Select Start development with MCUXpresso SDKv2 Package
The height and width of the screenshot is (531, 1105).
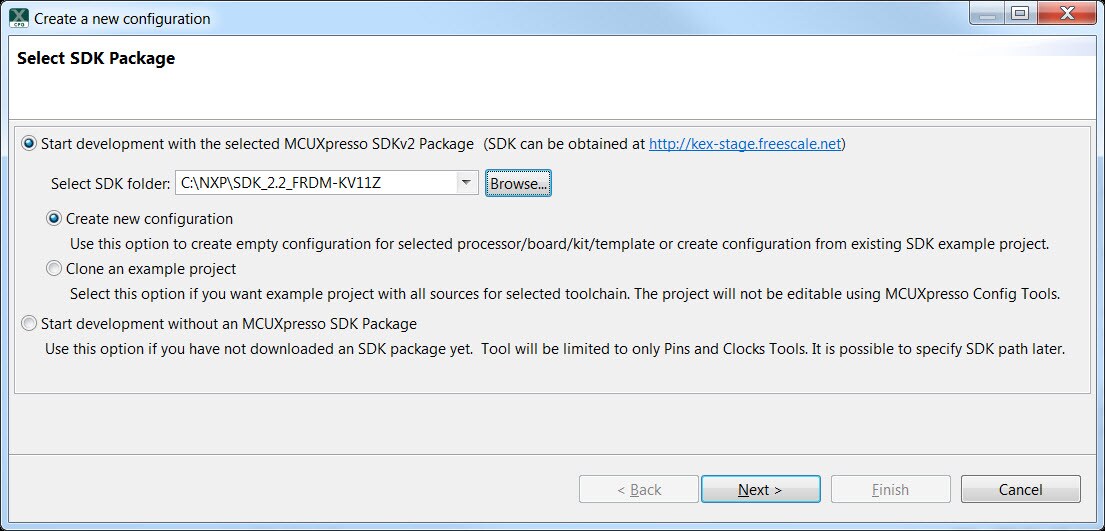pos(28,144)
